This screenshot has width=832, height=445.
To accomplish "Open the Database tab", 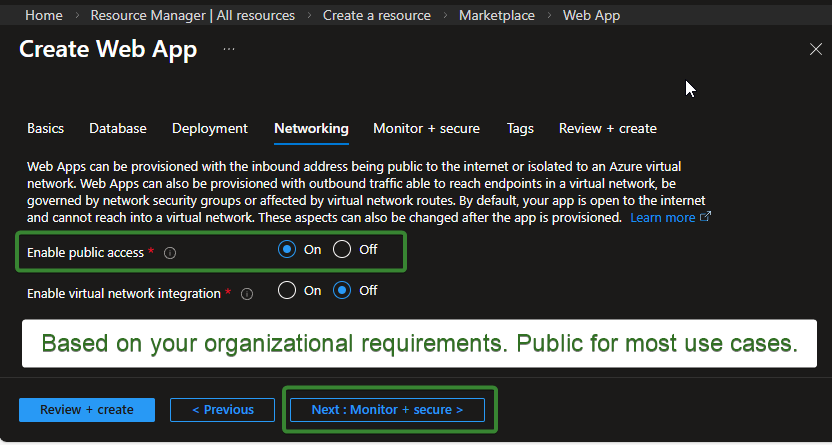I will click(x=117, y=129).
